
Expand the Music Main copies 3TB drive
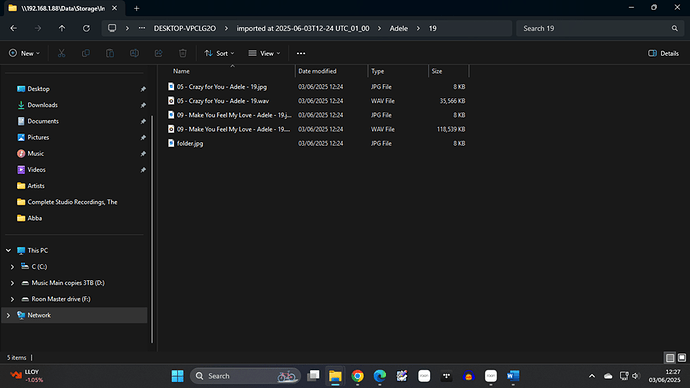click(12, 283)
